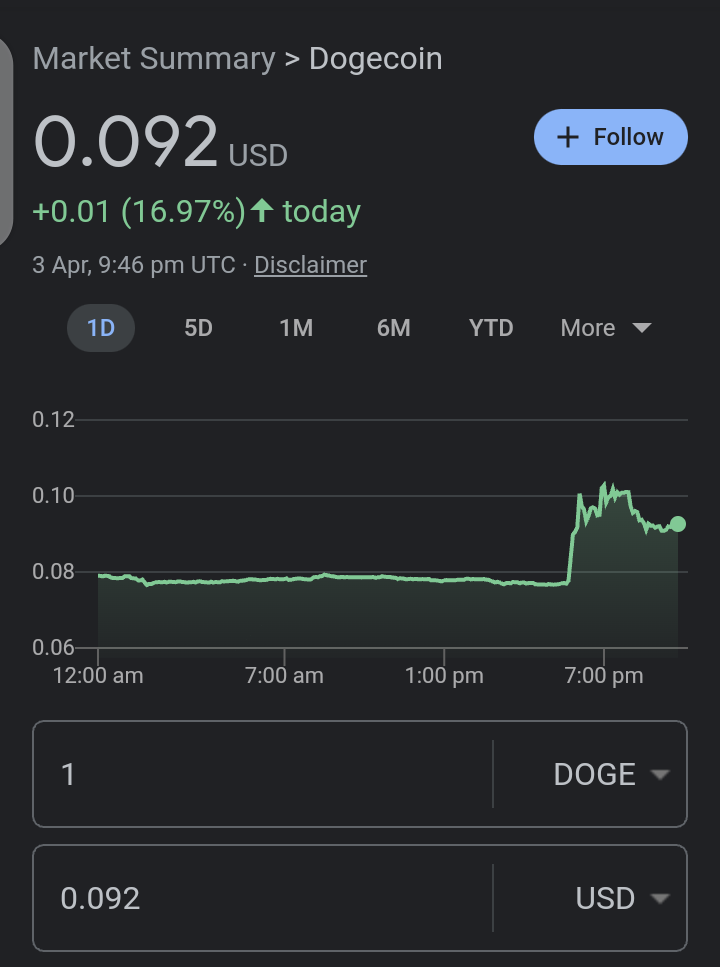This screenshot has width=720, height=967.
Task: Expand the More time ranges dropdown
Action: coord(606,327)
